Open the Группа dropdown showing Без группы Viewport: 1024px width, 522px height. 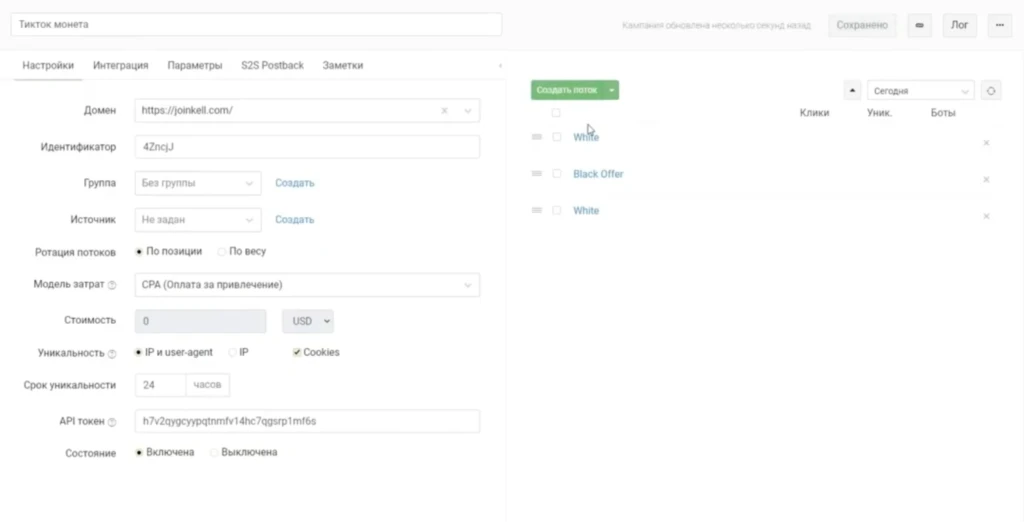(x=198, y=183)
